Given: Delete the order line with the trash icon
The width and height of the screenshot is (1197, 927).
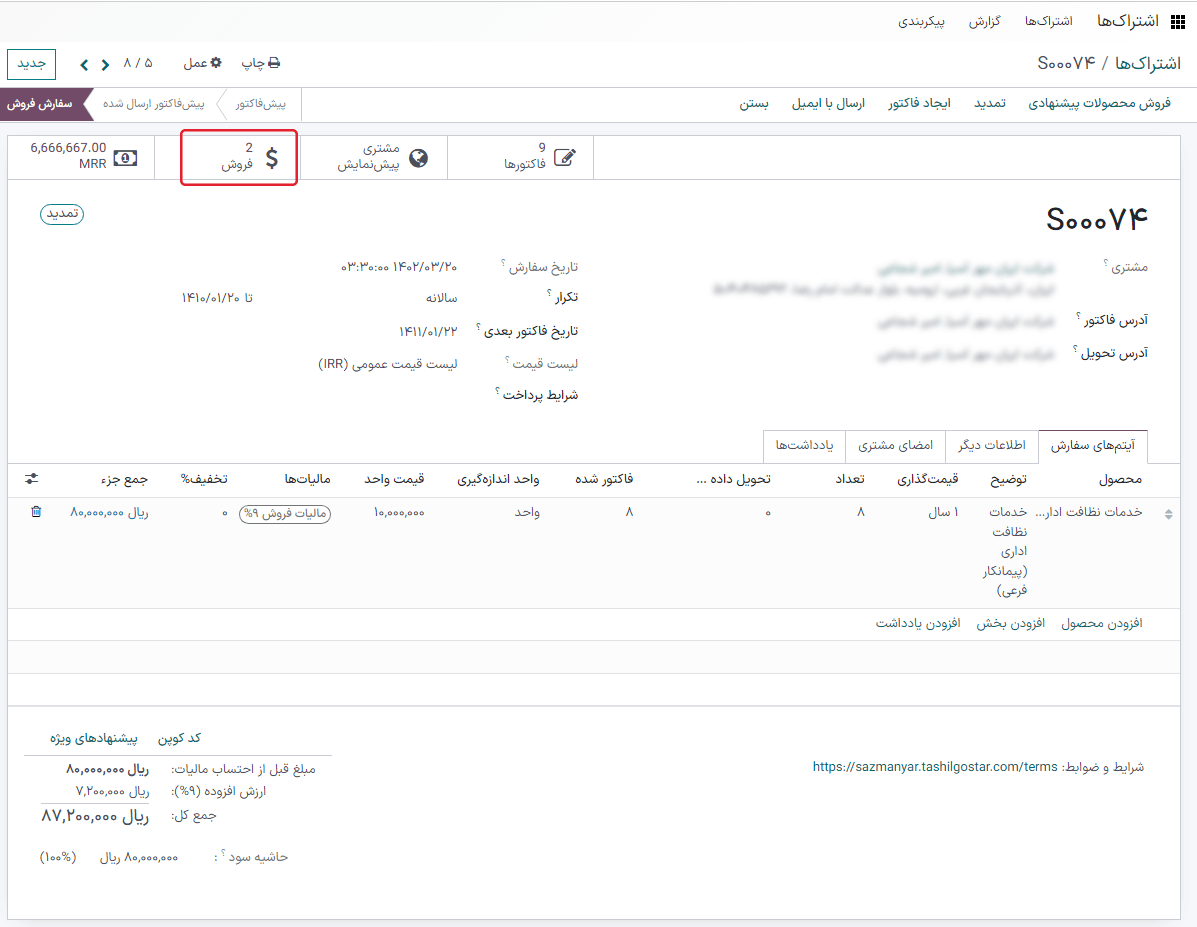Looking at the screenshot, I should [37, 511].
